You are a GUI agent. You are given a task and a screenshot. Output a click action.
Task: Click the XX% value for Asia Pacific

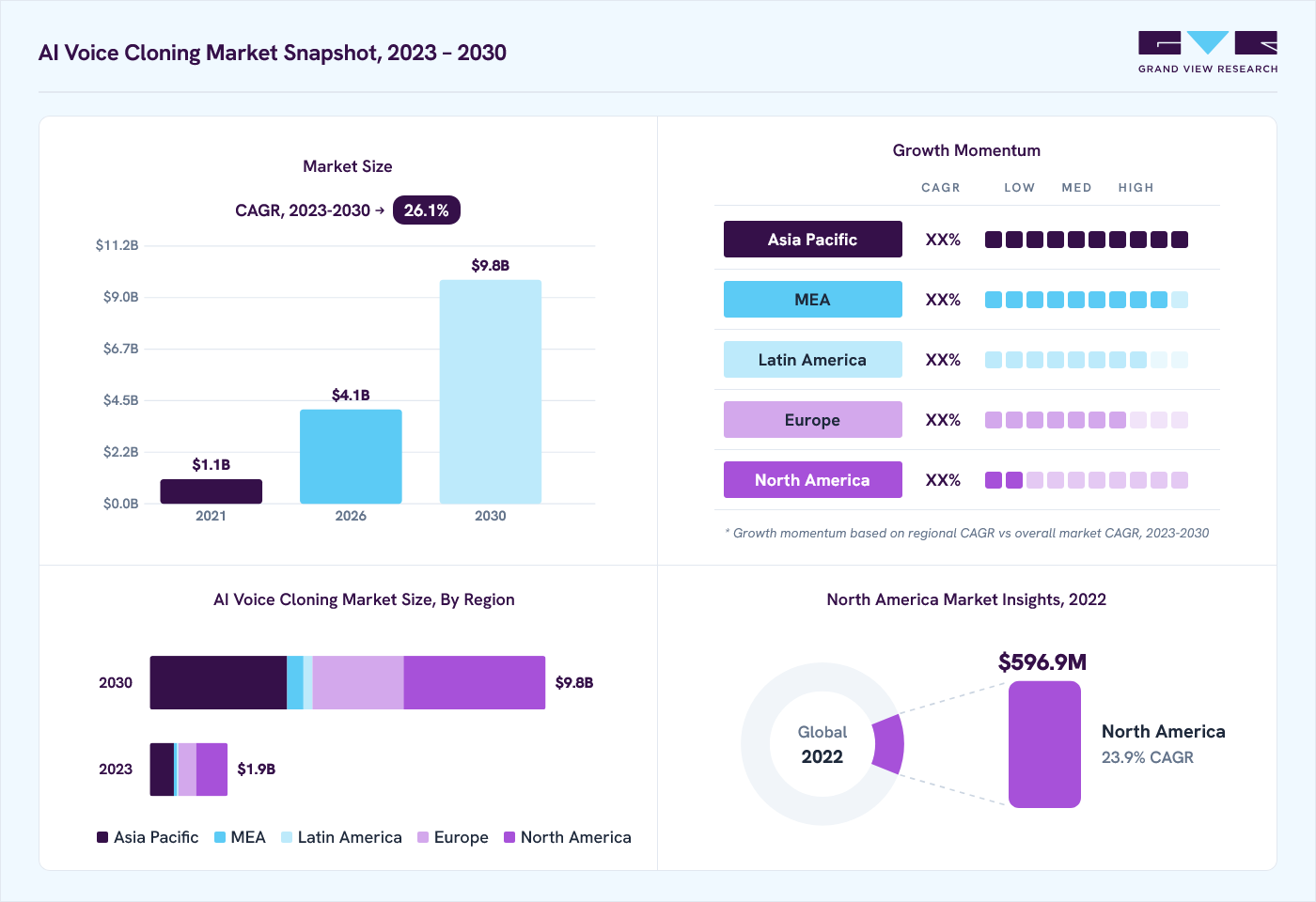[943, 240]
